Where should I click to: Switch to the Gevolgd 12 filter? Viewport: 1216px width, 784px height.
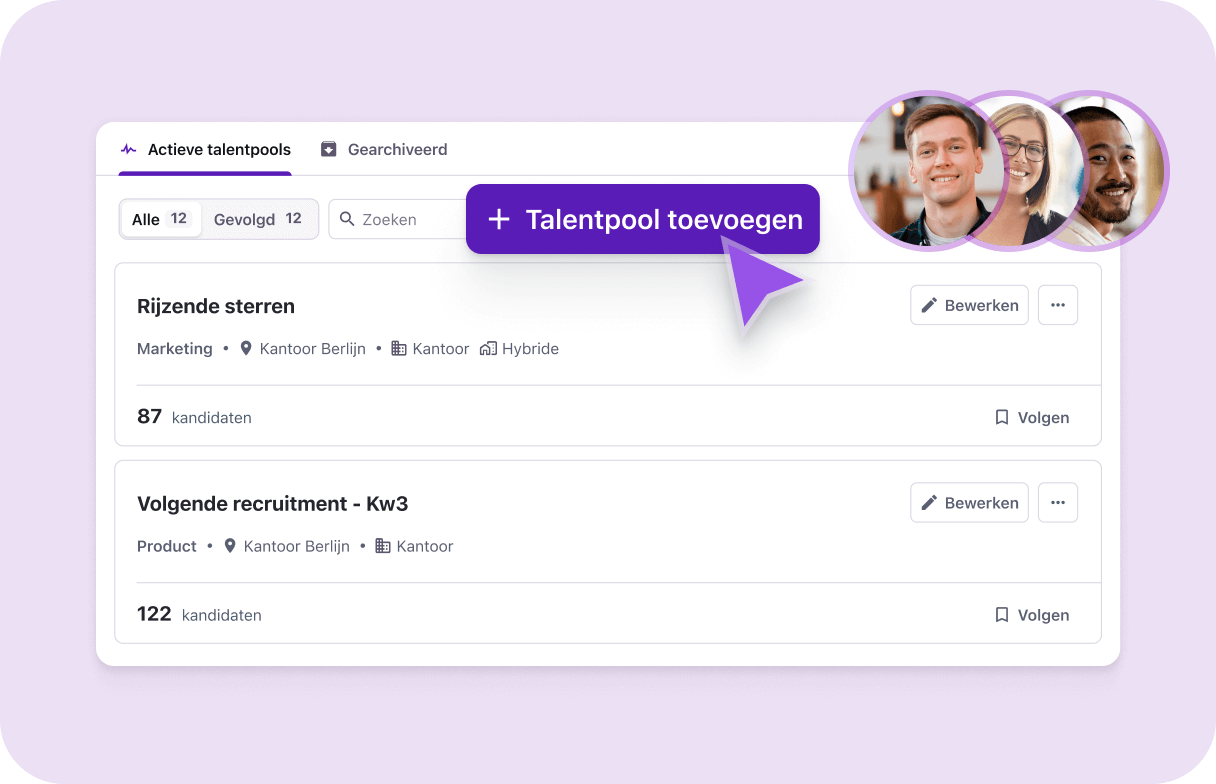point(258,219)
